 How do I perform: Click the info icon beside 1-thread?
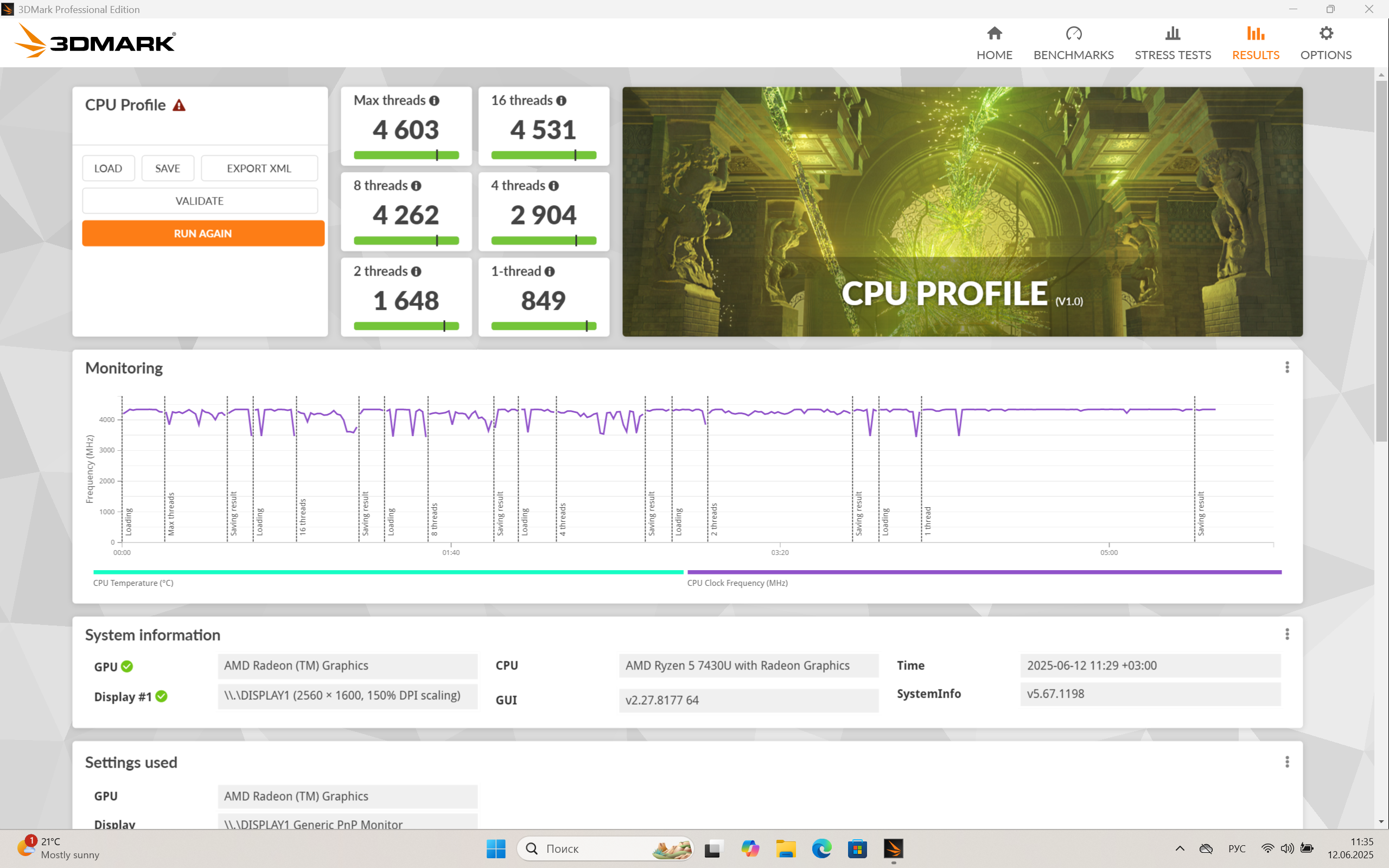[x=549, y=272]
